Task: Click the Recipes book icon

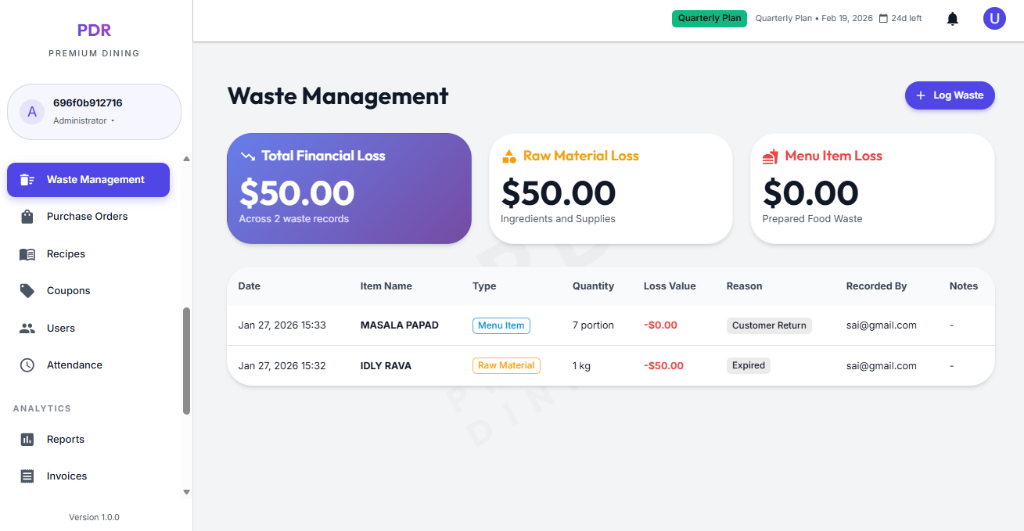Action: click(27, 254)
